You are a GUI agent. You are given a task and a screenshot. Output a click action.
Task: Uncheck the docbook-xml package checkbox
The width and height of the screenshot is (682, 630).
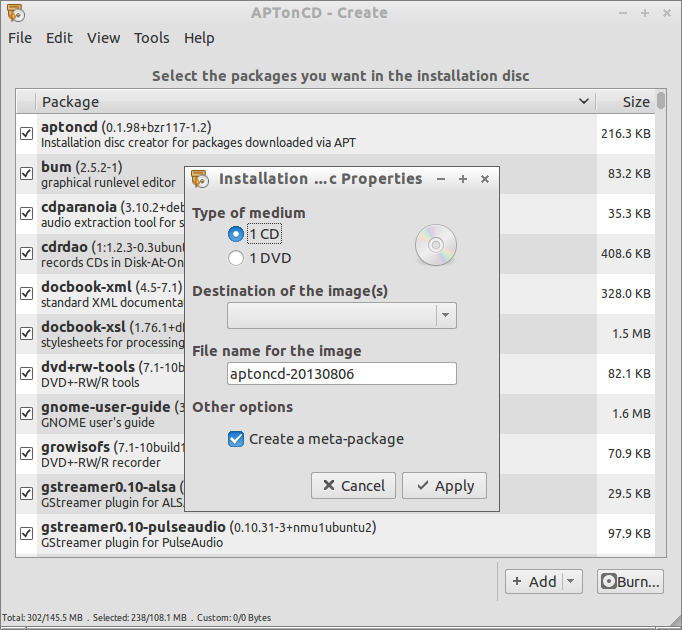27,294
